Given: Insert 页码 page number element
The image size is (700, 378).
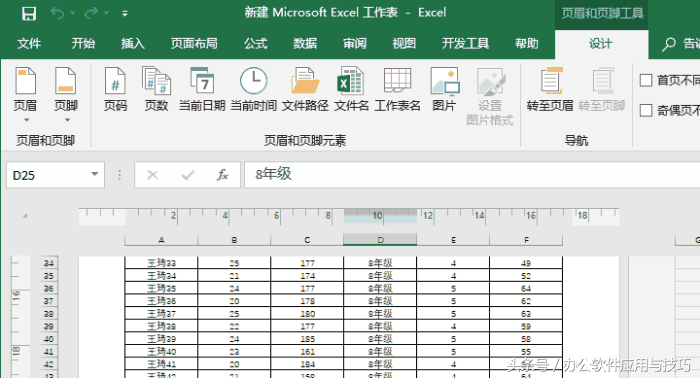Looking at the screenshot, I should [116, 89].
